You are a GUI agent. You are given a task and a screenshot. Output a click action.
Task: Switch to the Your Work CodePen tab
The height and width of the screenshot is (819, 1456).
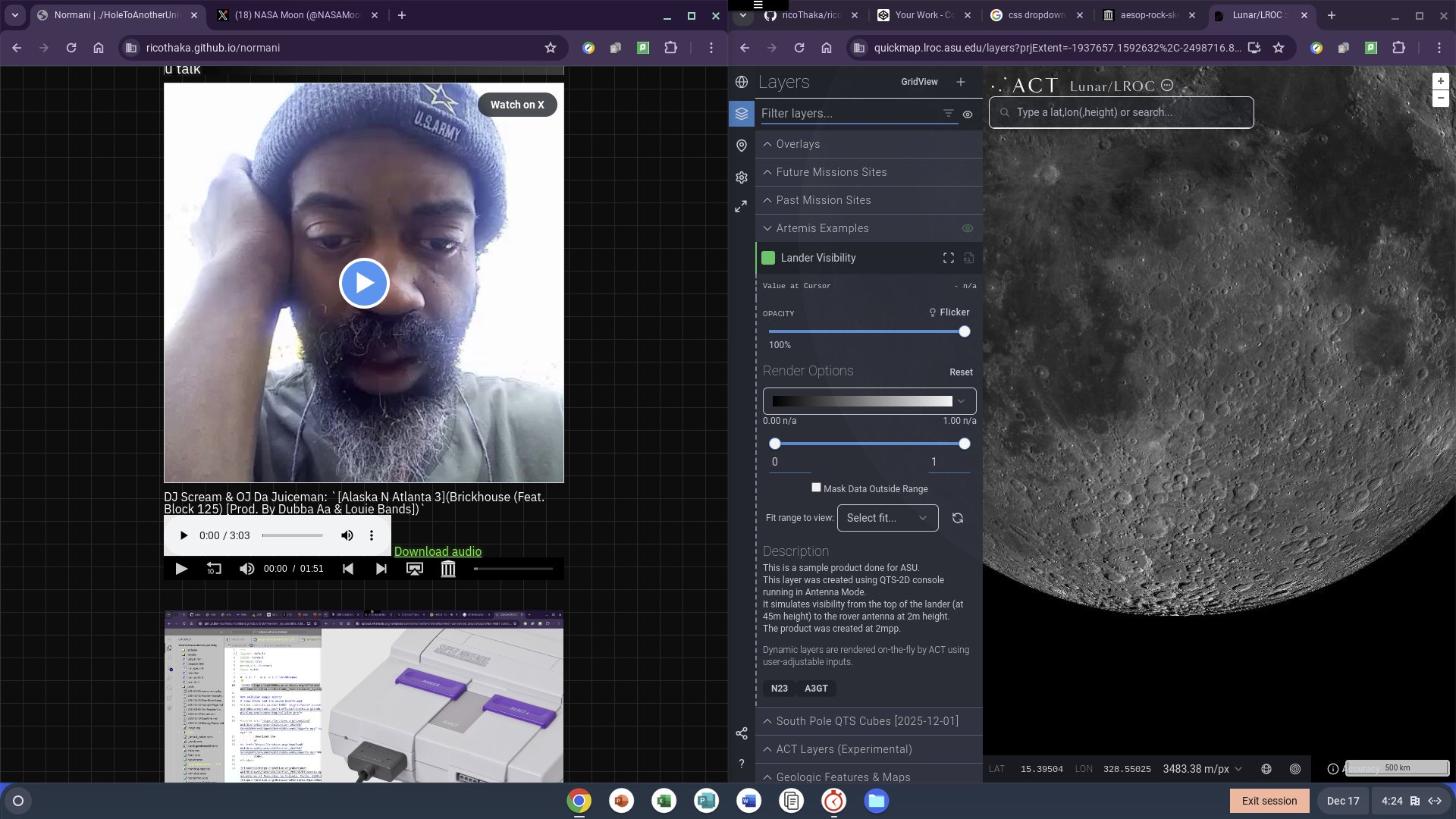pos(924,15)
